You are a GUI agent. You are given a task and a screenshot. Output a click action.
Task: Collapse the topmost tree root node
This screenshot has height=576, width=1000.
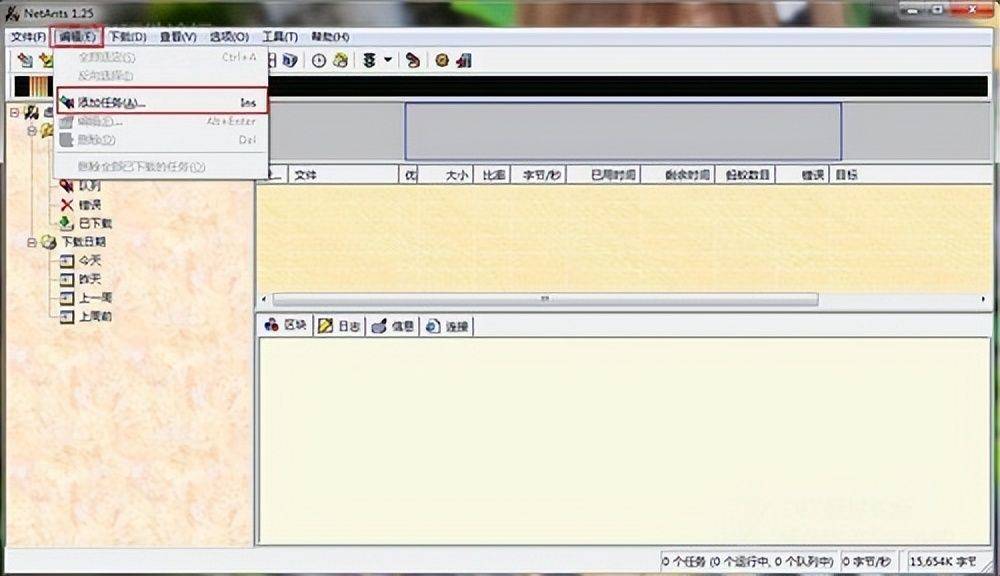click(x=14, y=113)
